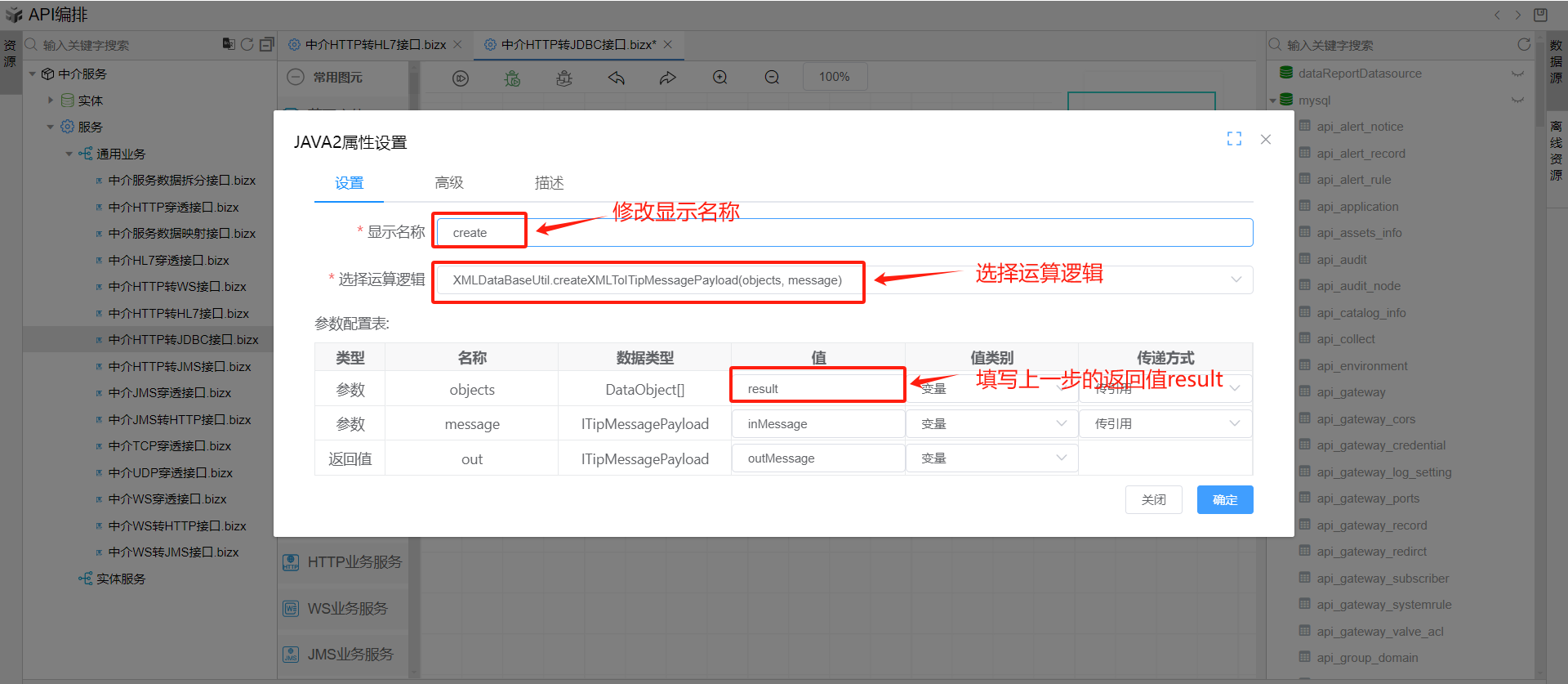
Task: Toggle visibility eye for mysql datasource
Action: coord(1517,101)
